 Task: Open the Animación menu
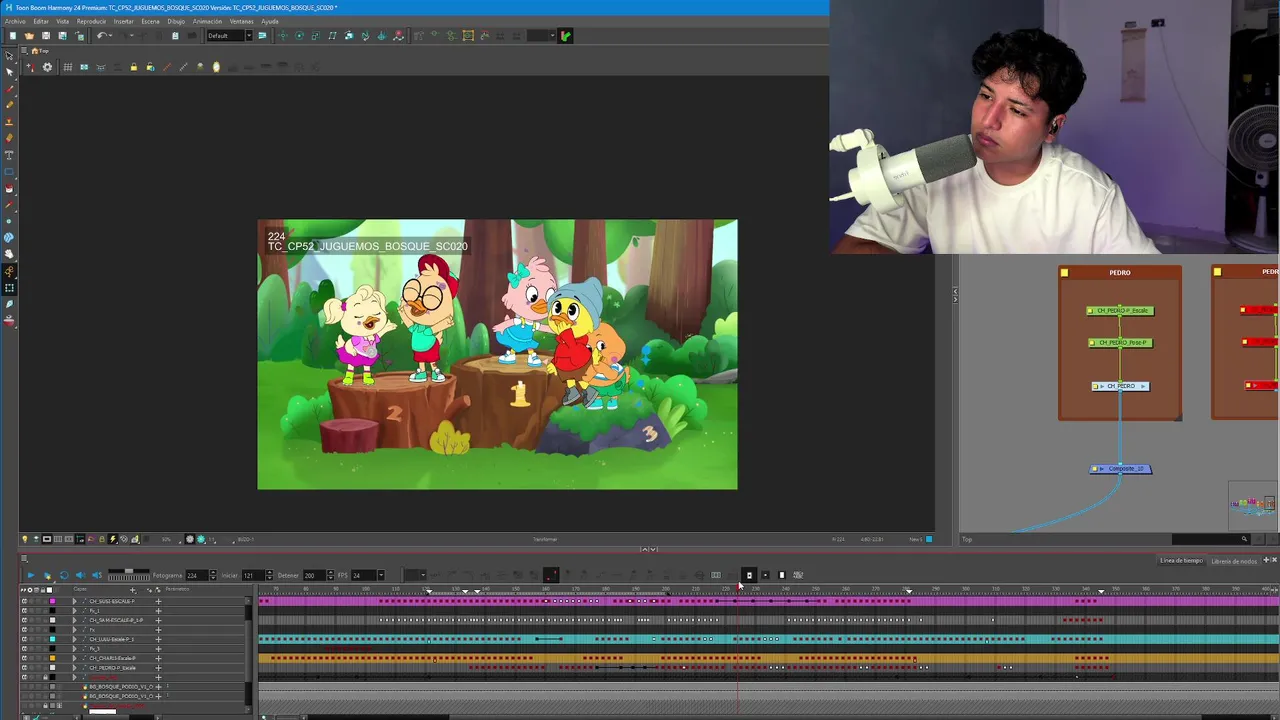point(207,21)
